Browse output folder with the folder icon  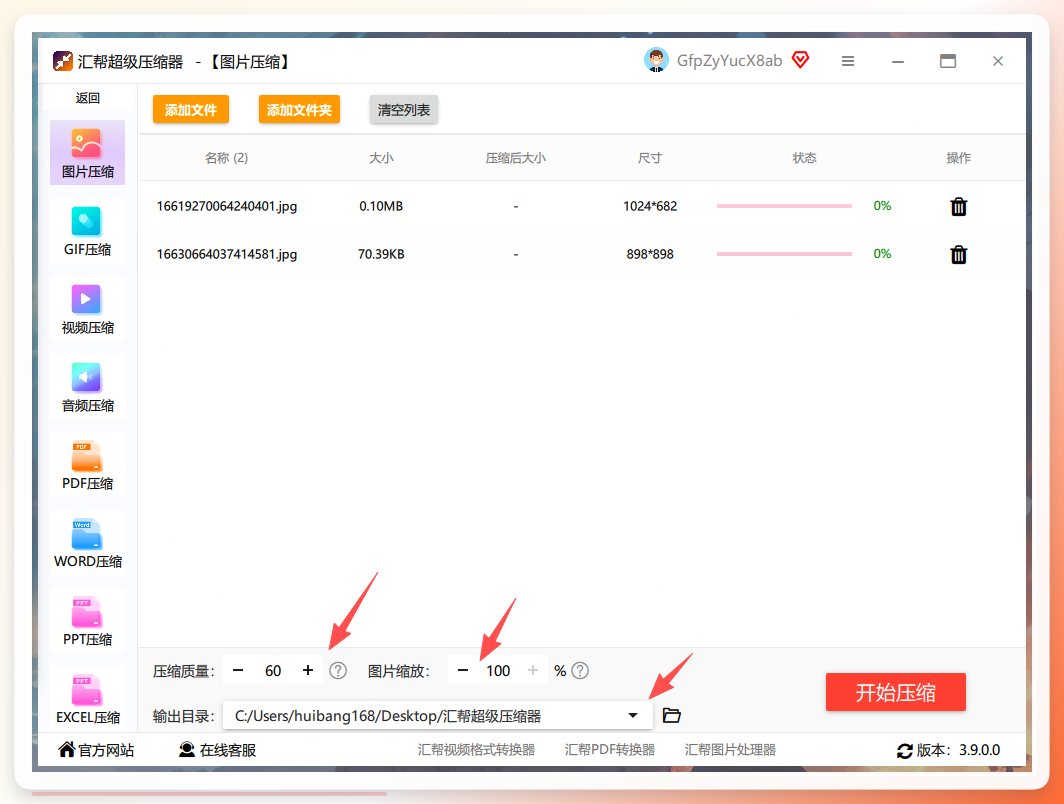point(671,715)
